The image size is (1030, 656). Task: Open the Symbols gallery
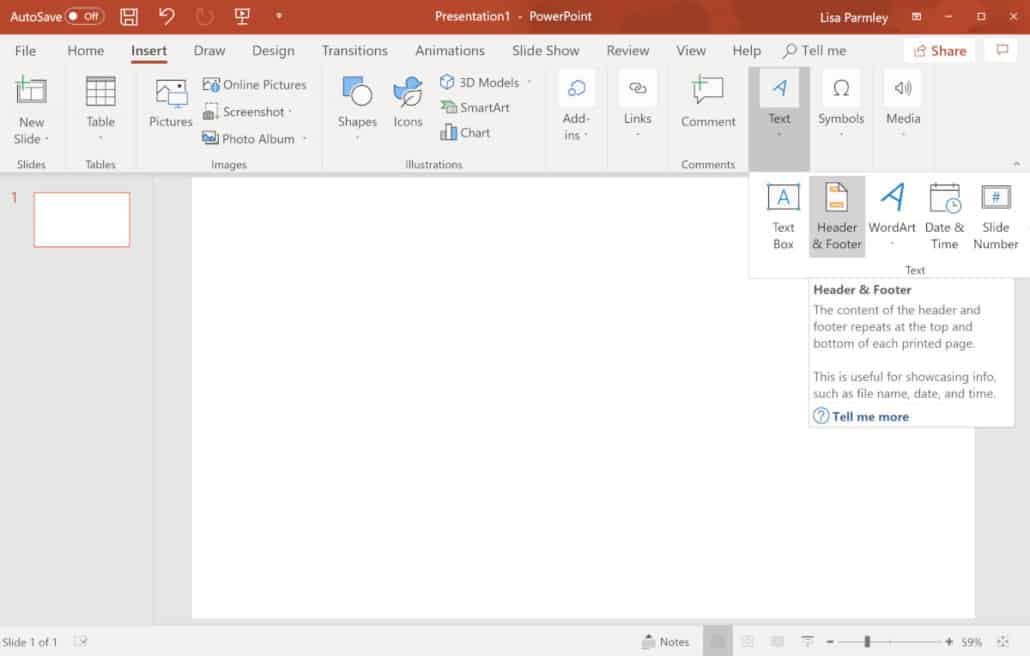click(x=841, y=105)
